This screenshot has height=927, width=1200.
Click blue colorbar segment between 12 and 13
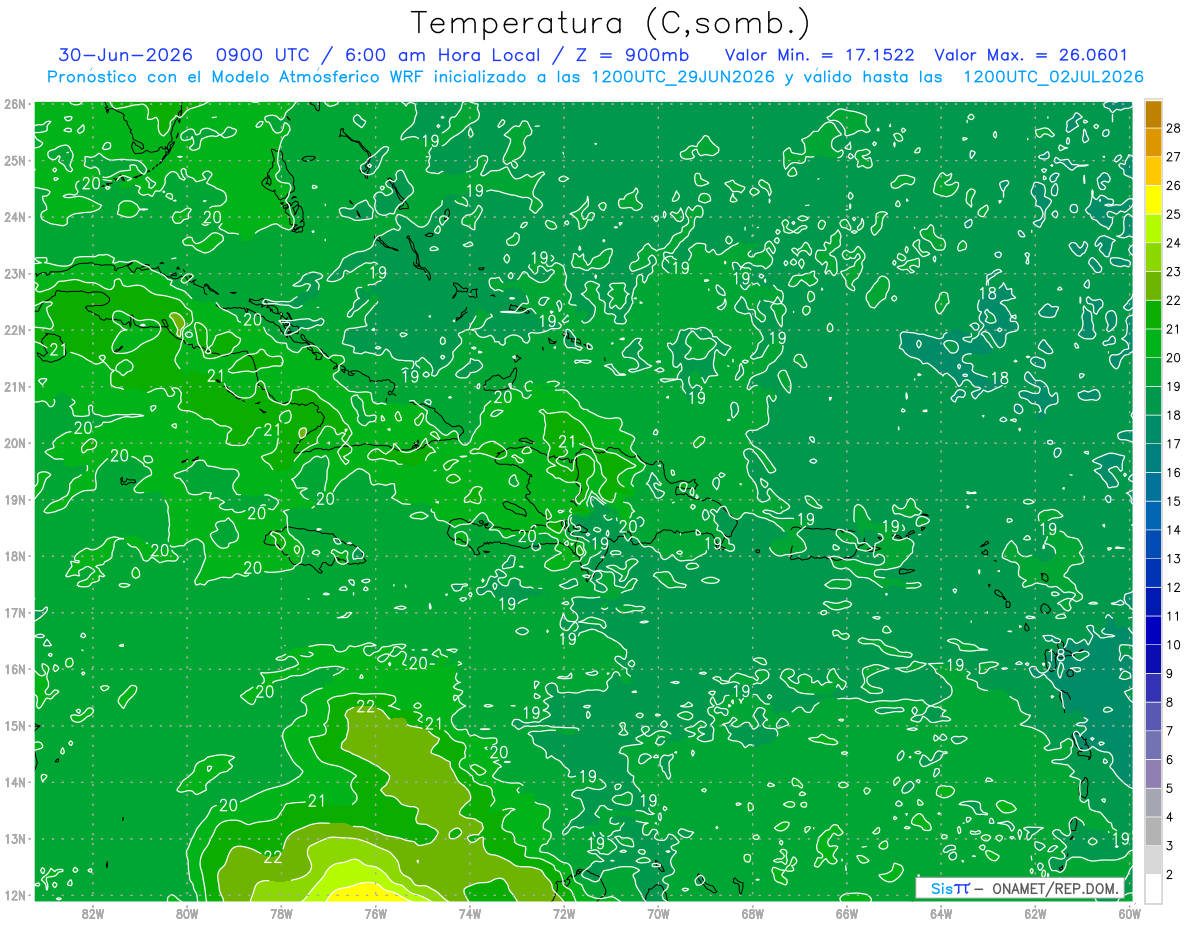click(x=1153, y=573)
